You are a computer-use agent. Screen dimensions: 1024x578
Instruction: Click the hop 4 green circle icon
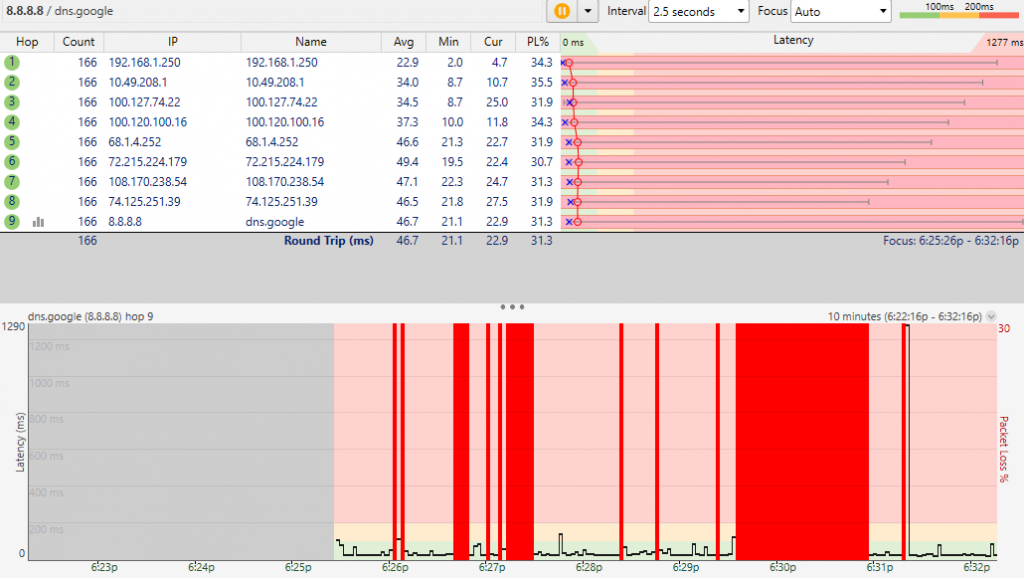coord(12,122)
